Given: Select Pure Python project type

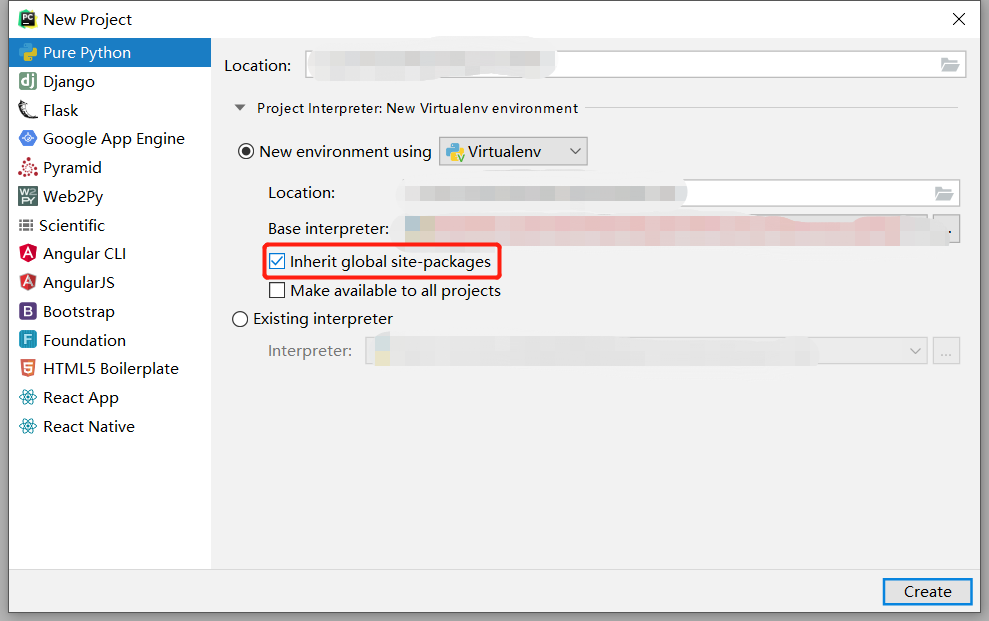Looking at the screenshot, I should (110, 52).
